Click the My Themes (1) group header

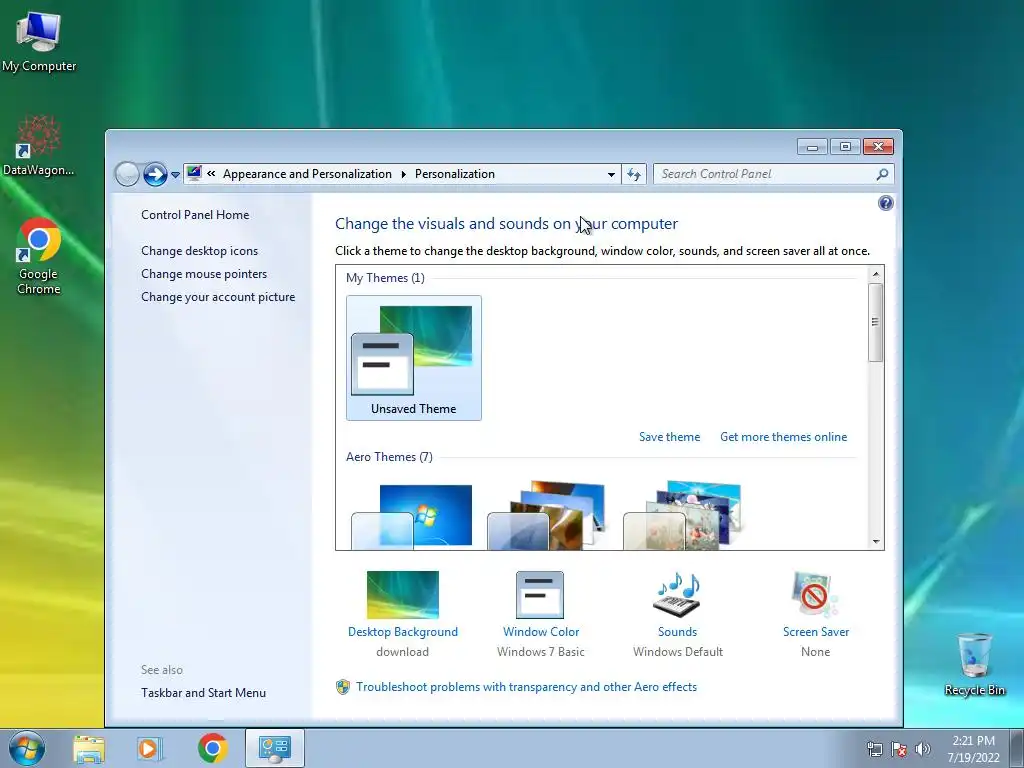point(385,278)
